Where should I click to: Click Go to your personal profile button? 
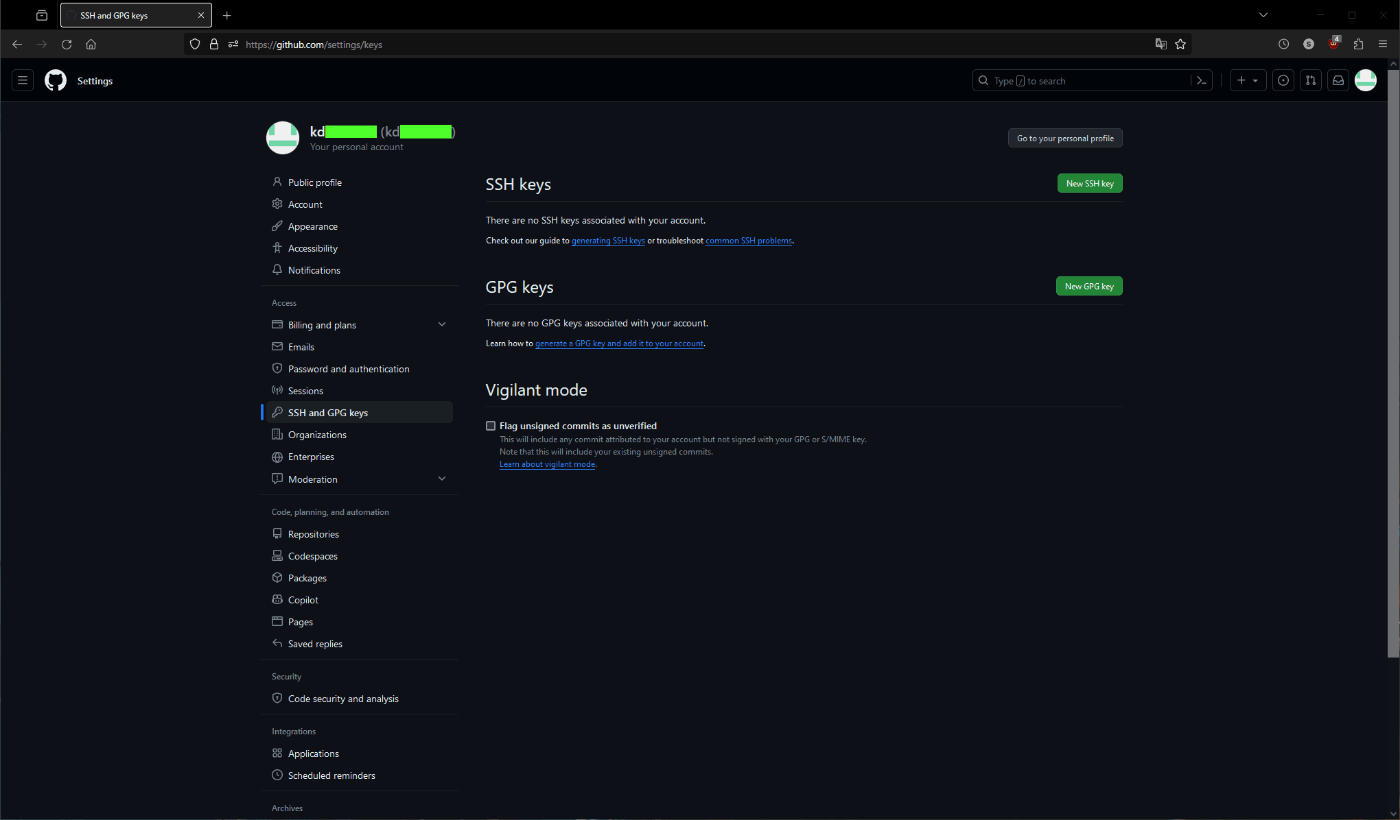pos(1065,139)
